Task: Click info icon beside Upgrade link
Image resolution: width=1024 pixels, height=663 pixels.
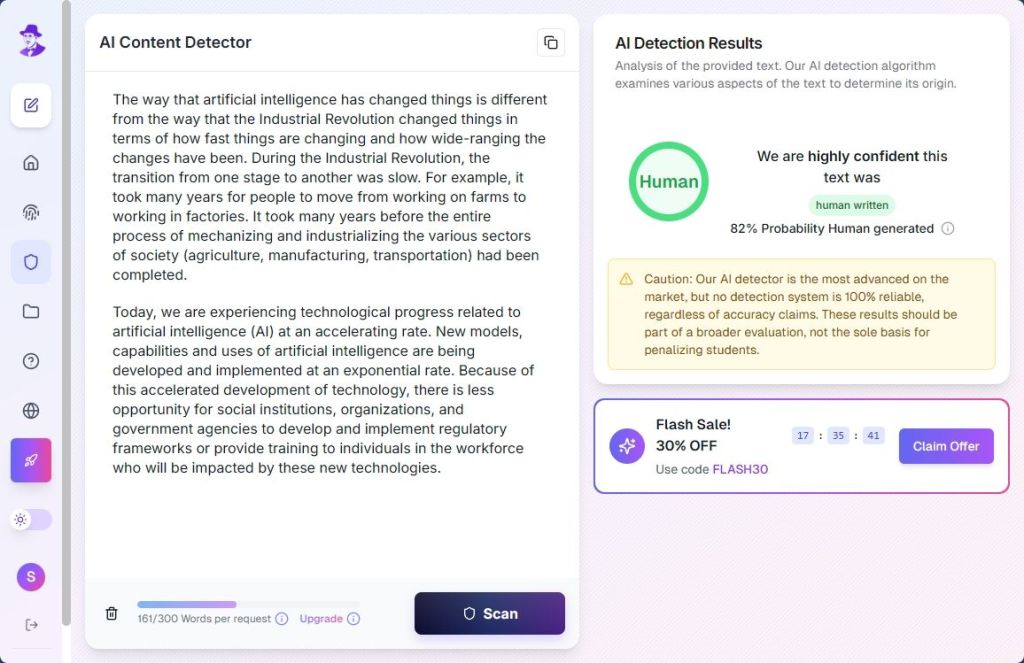Action: point(353,619)
